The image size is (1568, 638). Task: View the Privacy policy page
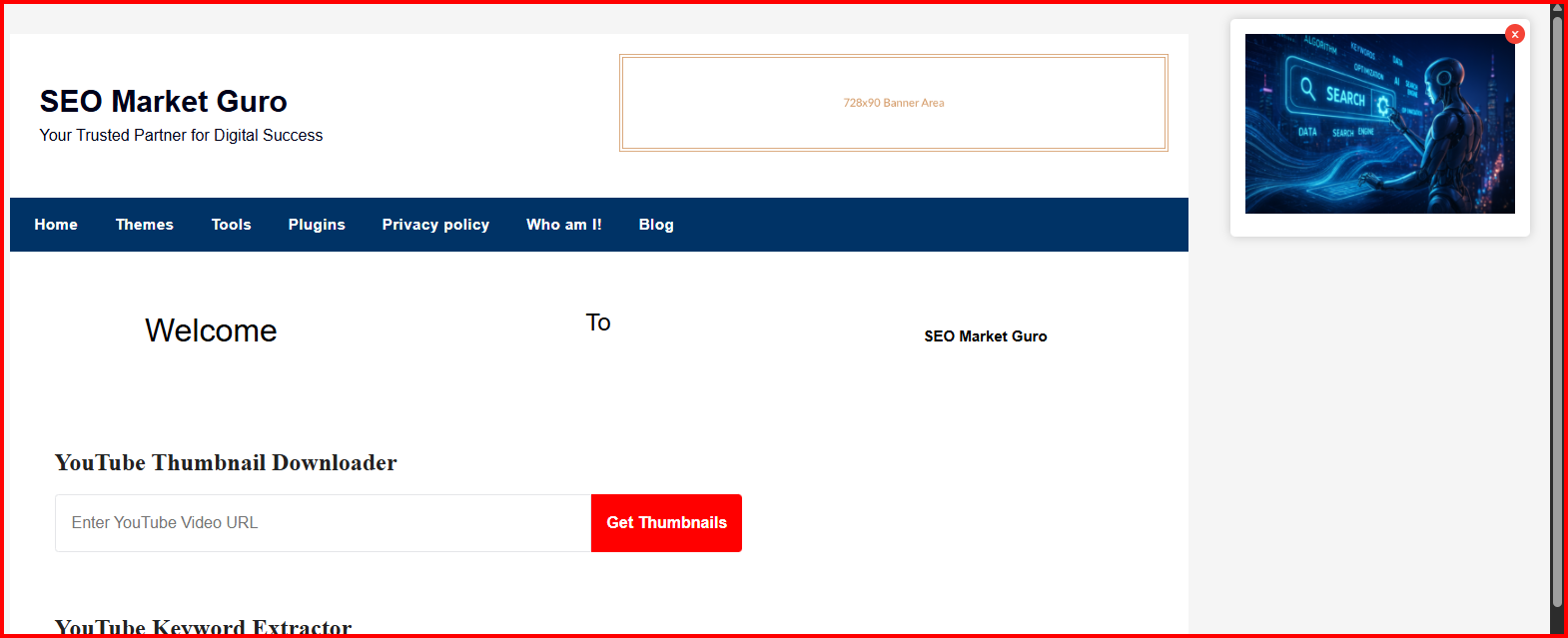pyautogui.click(x=435, y=225)
